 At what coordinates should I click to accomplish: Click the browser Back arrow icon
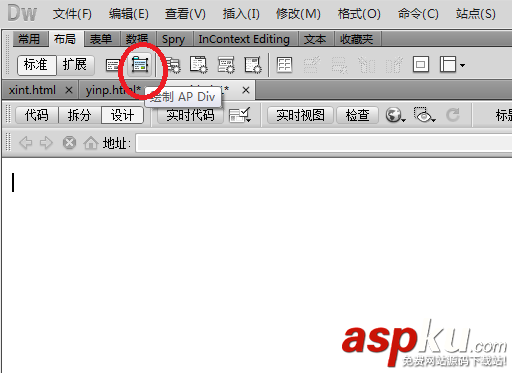pos(26,143)
